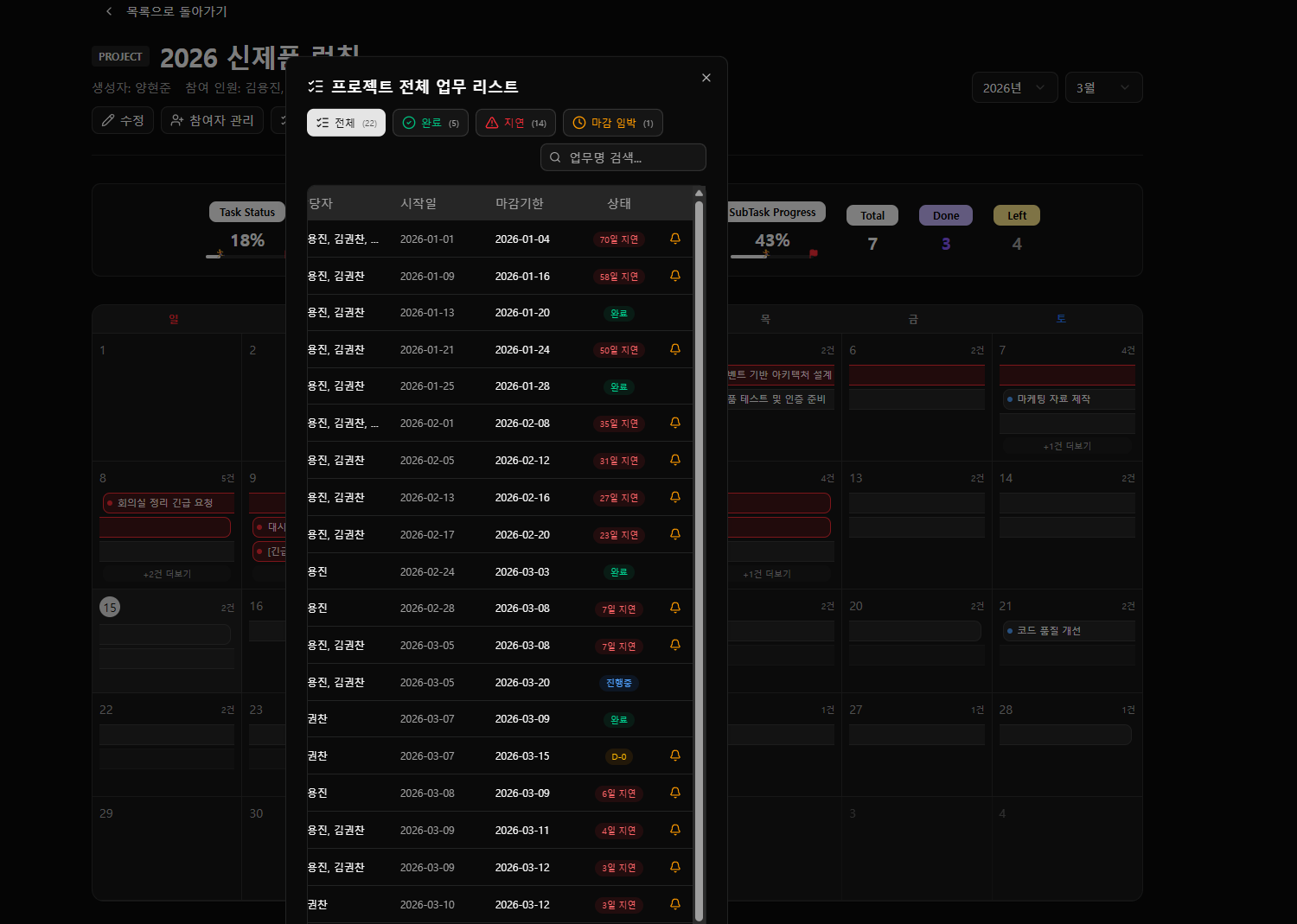
Task: Select the 마감 임박 (1) filter tab
Action: pos(613,123)
